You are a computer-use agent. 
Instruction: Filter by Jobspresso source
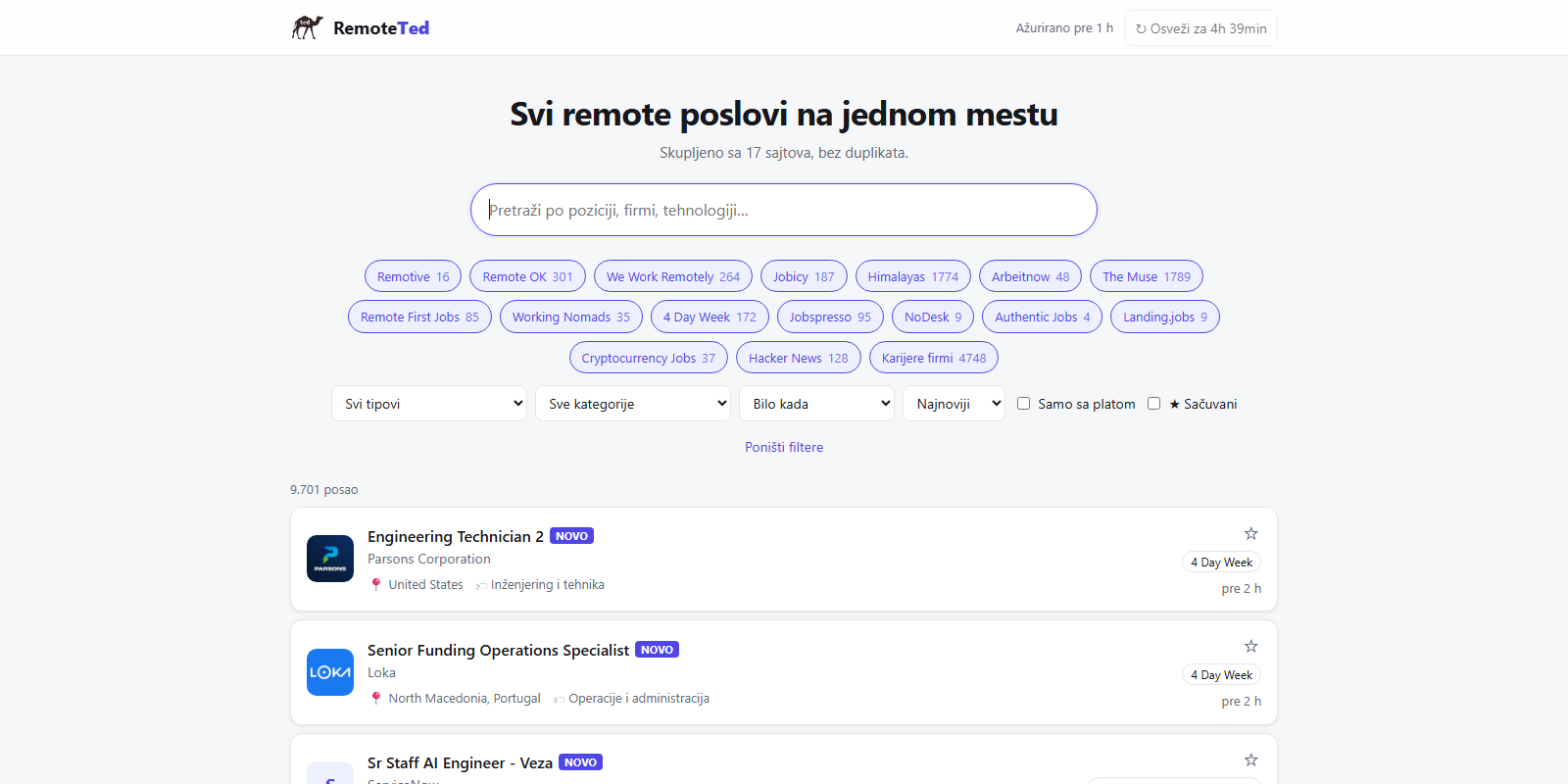tap(830, 317)
